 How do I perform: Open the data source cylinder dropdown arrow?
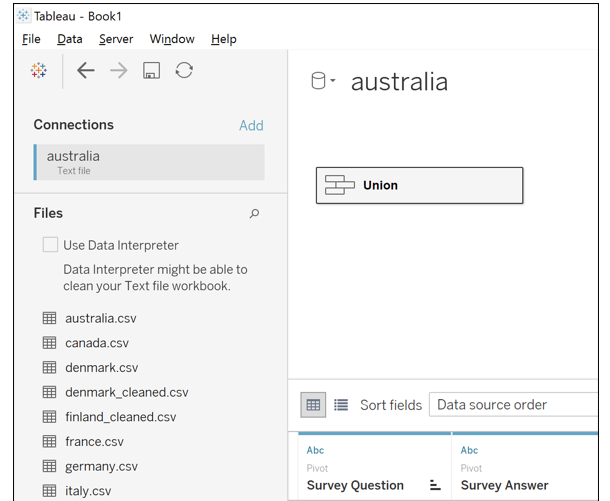(333, 82)
